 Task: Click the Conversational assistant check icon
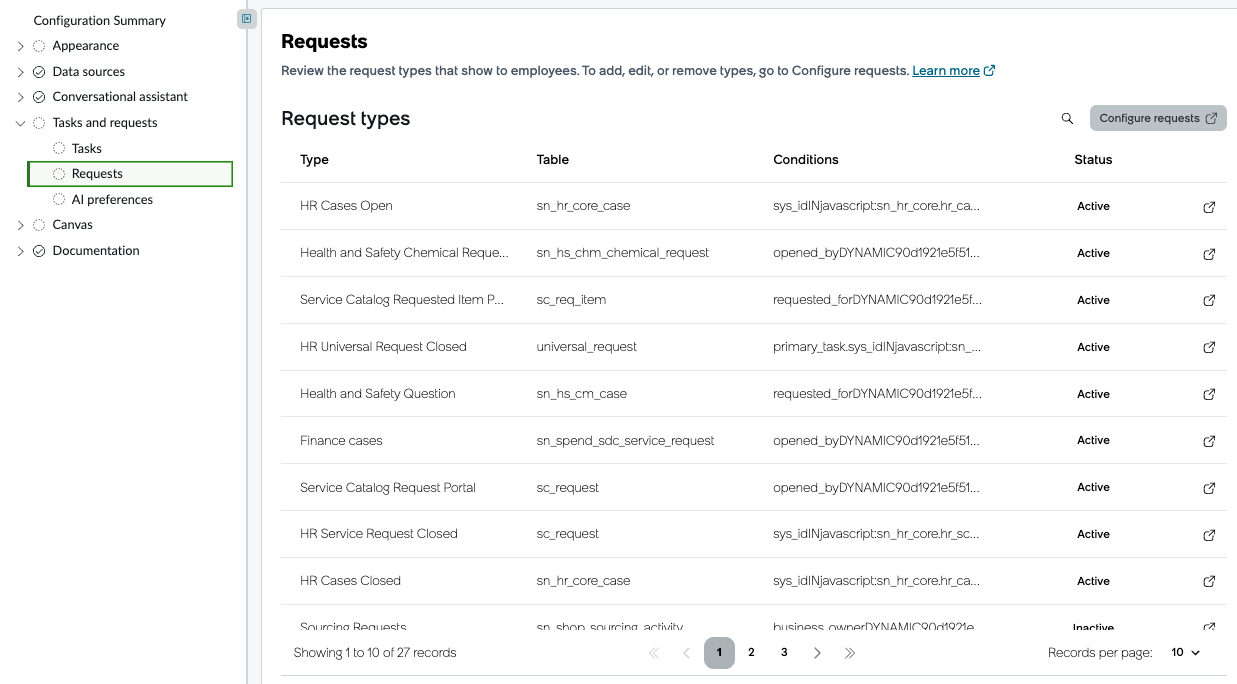click(39, 97)
